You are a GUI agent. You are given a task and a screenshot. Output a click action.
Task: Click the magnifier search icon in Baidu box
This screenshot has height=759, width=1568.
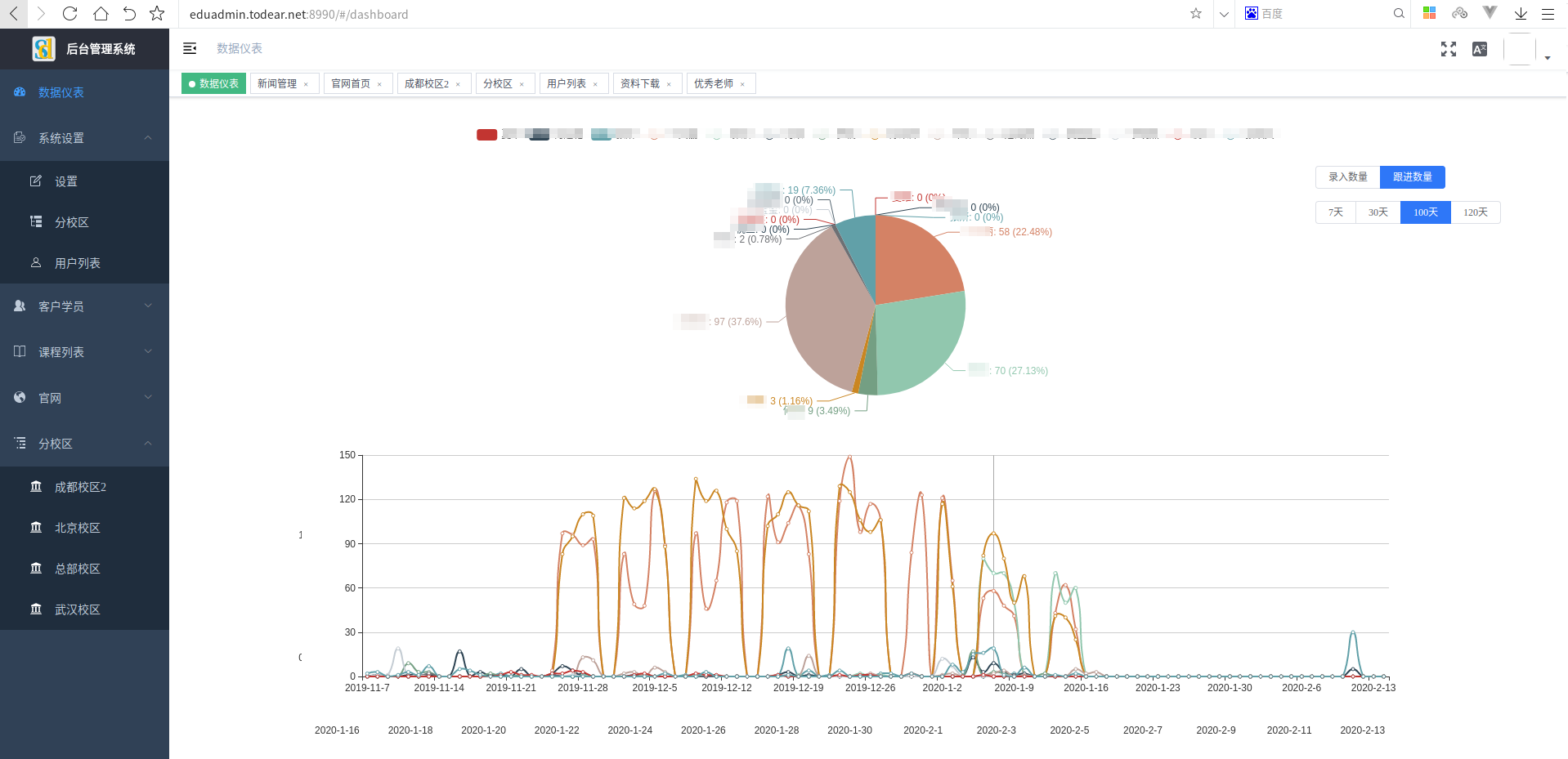pos(1399,14)
